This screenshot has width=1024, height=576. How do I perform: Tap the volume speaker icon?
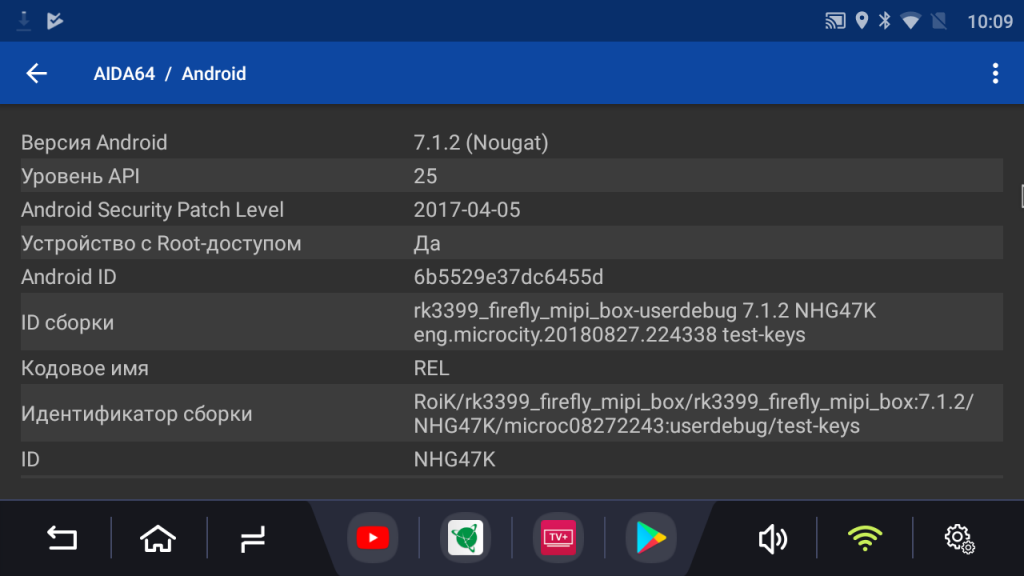772,539
